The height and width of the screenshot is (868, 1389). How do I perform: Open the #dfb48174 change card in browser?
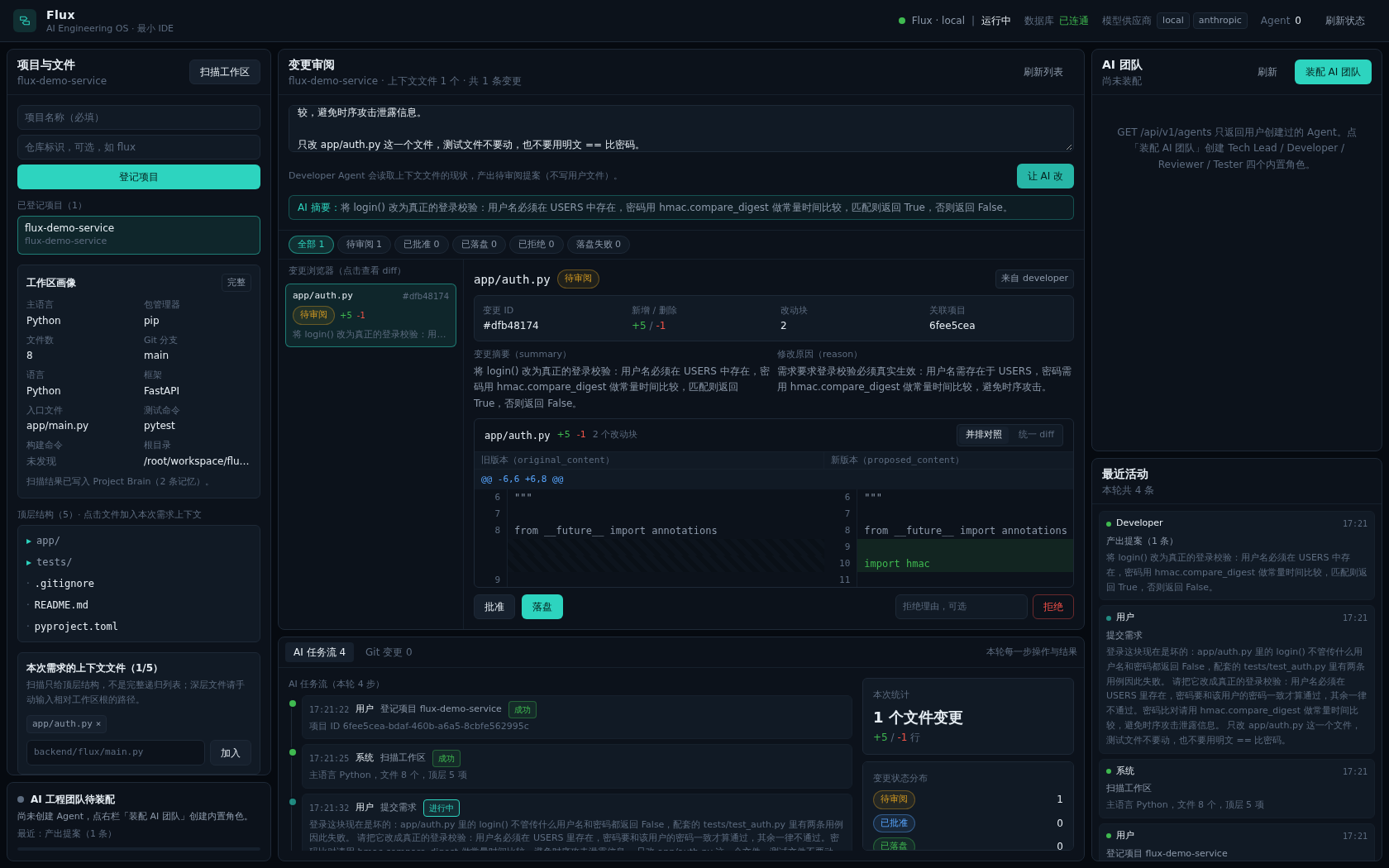(x=370, y=315)
